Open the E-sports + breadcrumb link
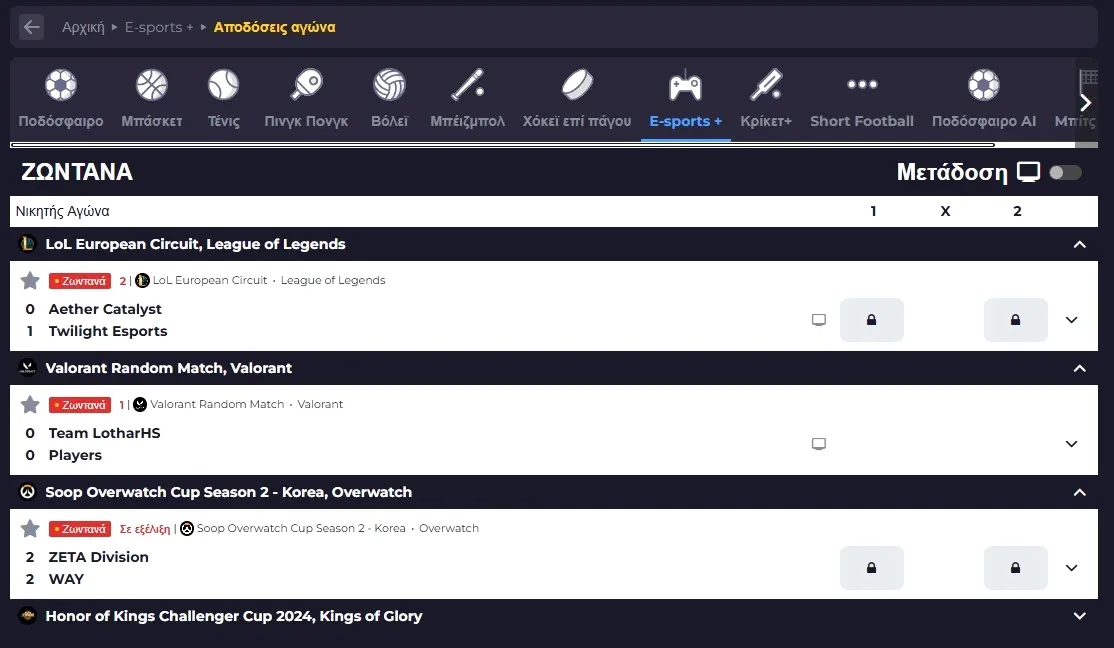This screenshot has width=1114, height=648. coord(158,27)
